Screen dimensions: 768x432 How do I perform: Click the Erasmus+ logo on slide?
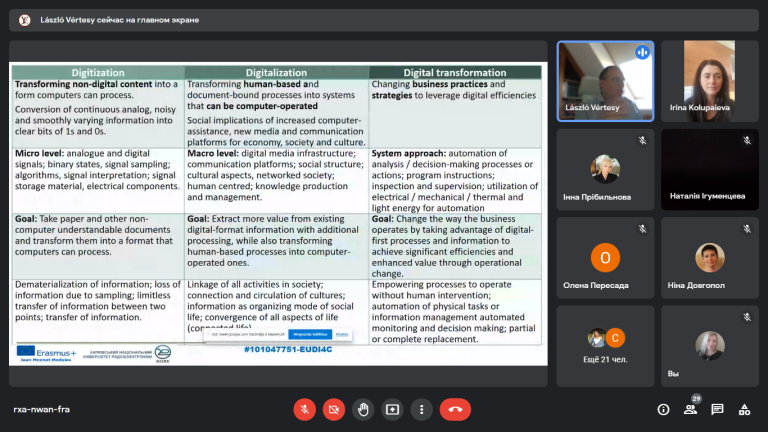click(x=47, y=353)
